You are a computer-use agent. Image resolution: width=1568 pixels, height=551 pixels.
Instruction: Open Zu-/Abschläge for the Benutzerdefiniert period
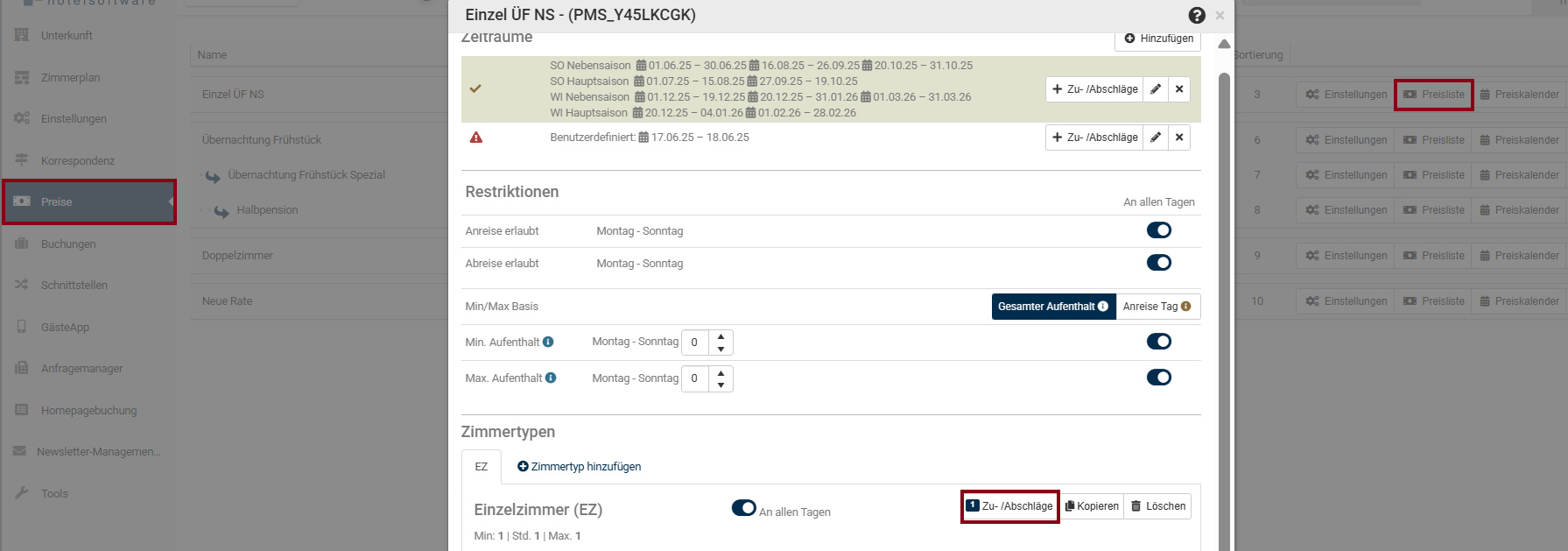(1094, 138)
